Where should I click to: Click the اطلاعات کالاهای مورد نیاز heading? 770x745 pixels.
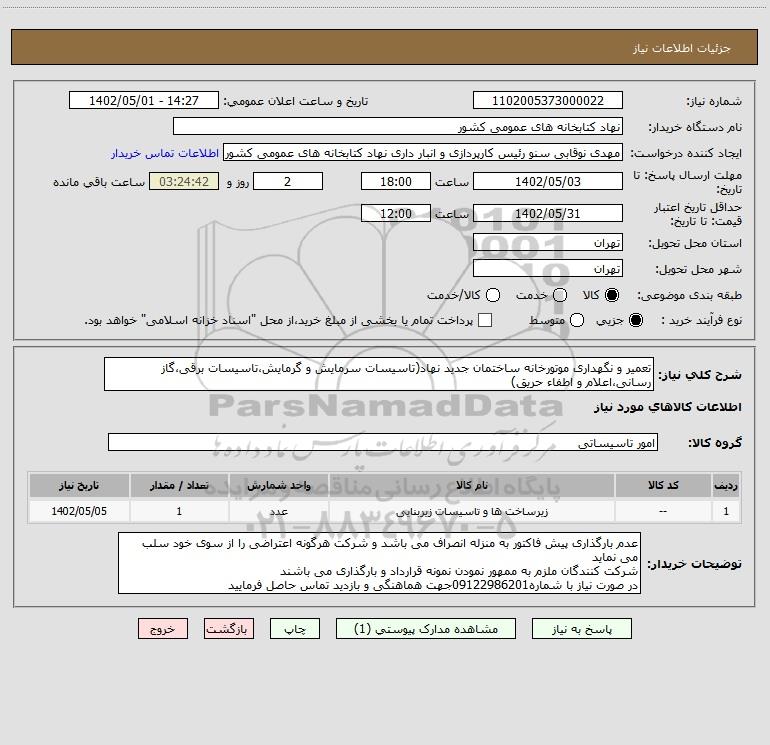pos(668,407)
